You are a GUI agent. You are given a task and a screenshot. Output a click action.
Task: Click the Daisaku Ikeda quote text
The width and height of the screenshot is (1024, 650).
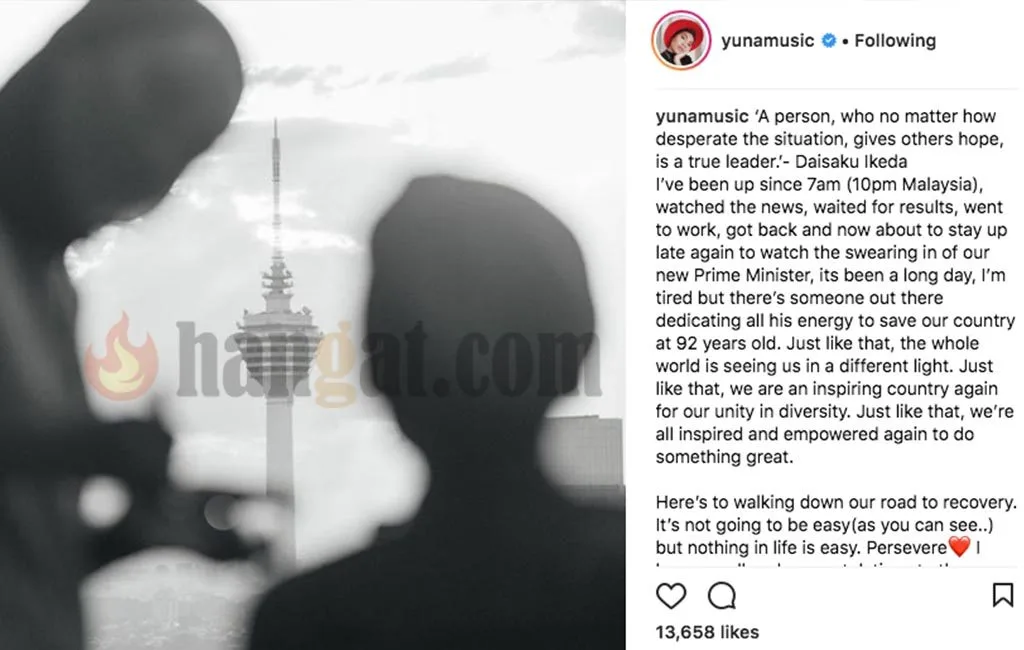point(829,138)
